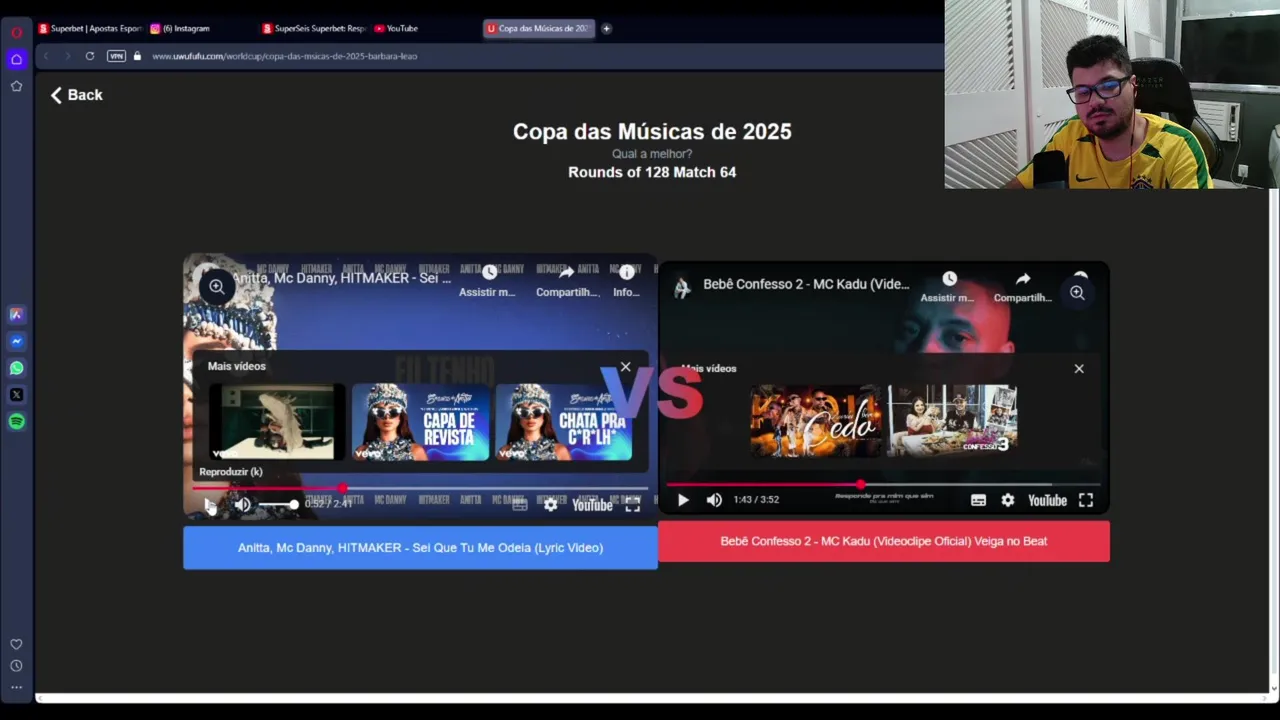Click the Back link
This screenshot has height=720, width=1280.
click(x=77, y=95)
